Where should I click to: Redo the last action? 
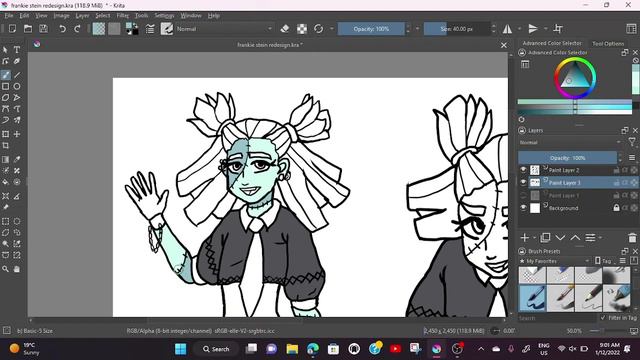[x=77, y=29]
